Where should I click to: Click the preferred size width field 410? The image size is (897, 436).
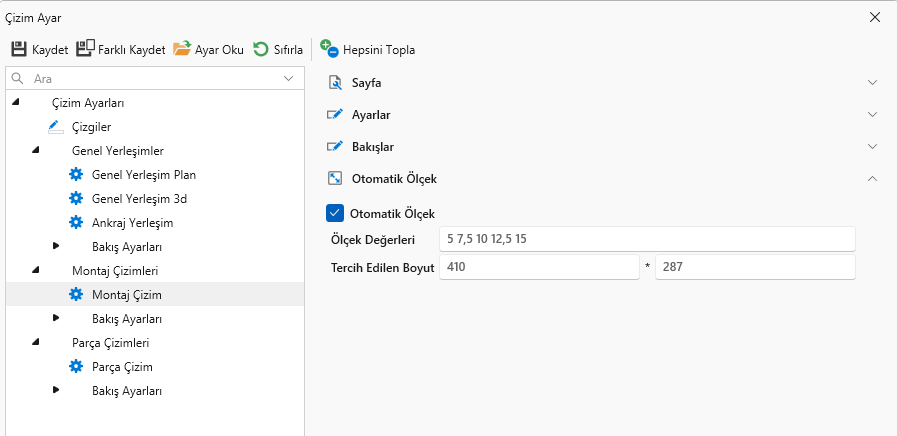538,268
